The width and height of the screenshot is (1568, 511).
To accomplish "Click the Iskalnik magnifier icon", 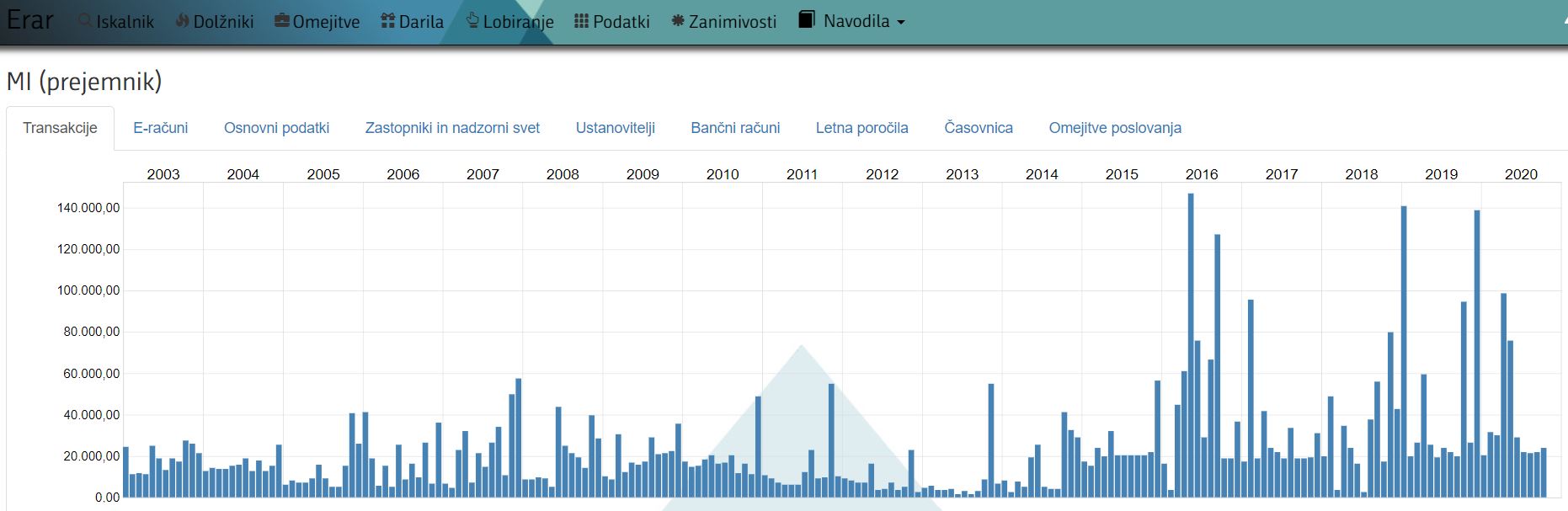I will click(85, 20).
